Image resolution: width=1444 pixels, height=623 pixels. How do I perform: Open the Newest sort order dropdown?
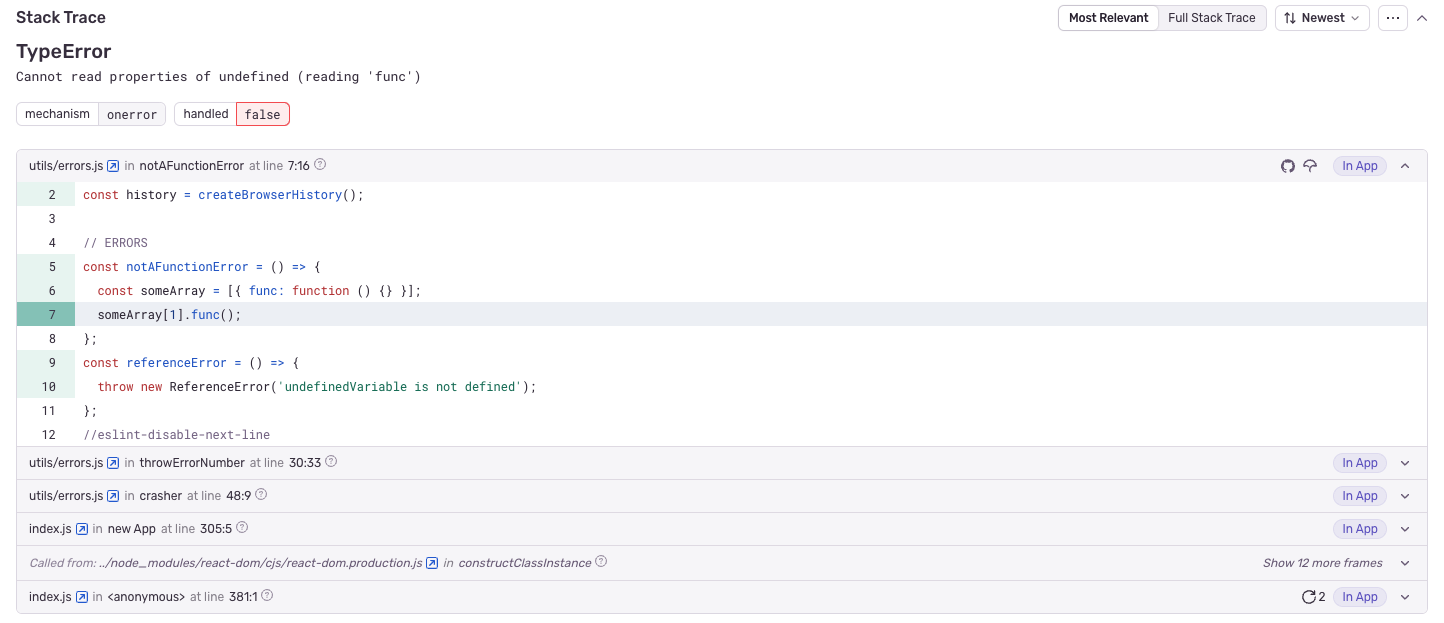[1322, 17]
